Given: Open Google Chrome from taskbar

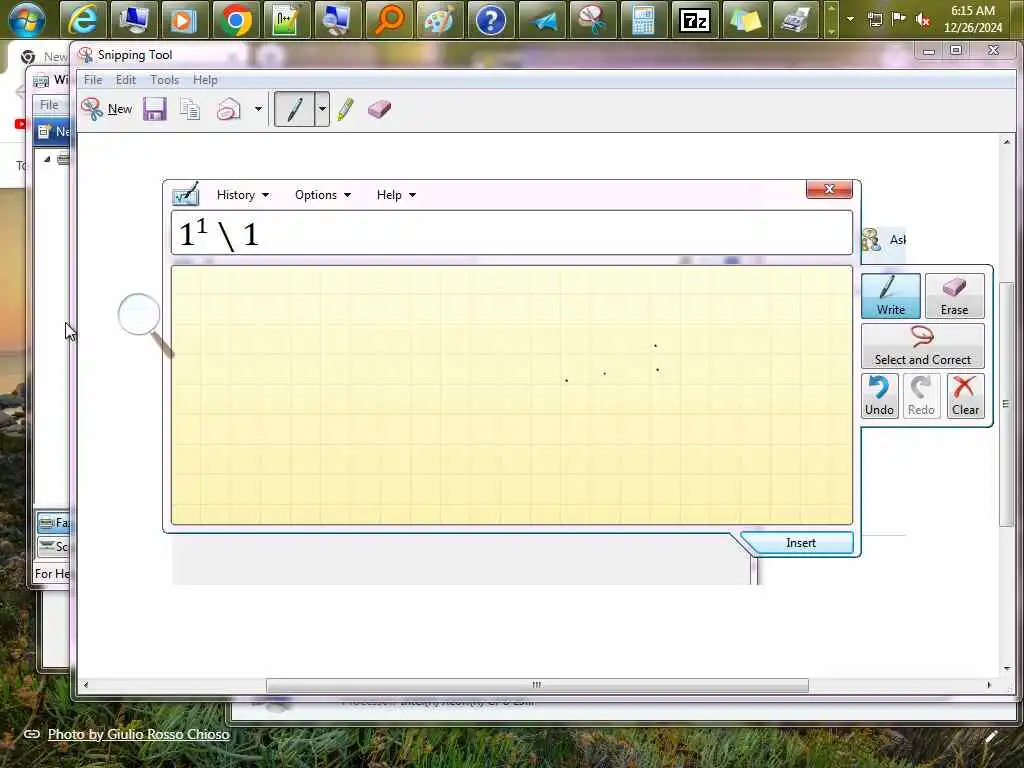Looking at the screenshot, I should point(236,20).
